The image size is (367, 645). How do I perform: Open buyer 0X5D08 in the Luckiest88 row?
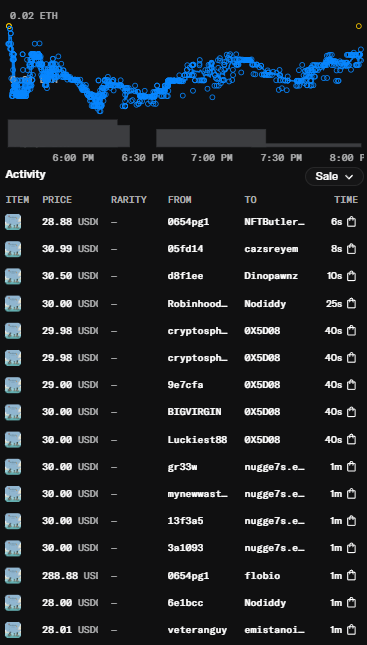[262, 440]
